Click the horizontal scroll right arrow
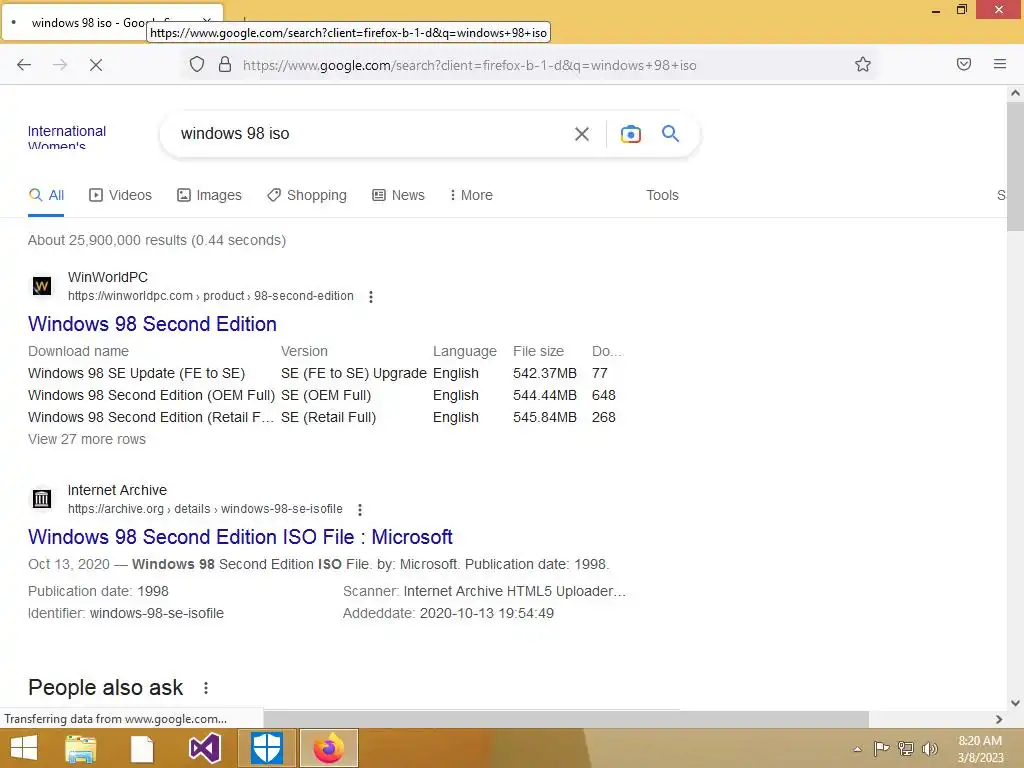This screenshot has height=768, width=1024. click(999, 719)
